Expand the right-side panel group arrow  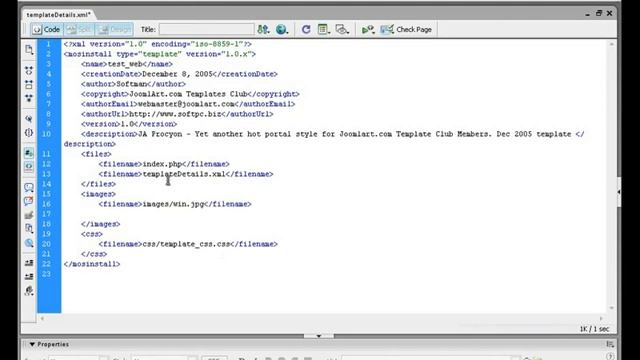(x=619, y=192)
